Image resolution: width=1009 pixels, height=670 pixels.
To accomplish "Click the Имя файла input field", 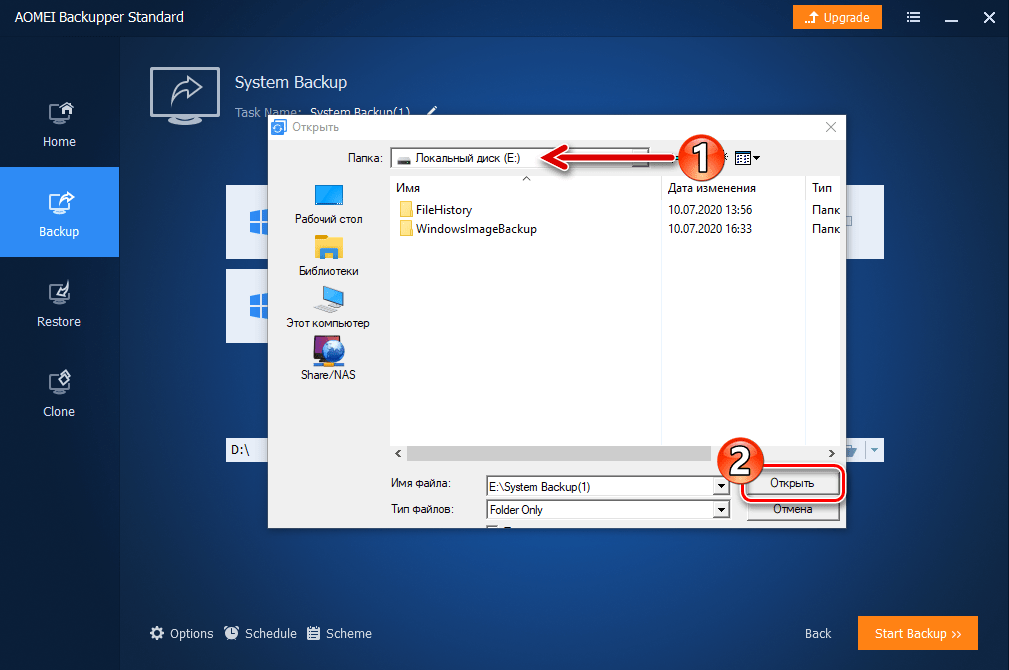I will [x=600, y=487].
